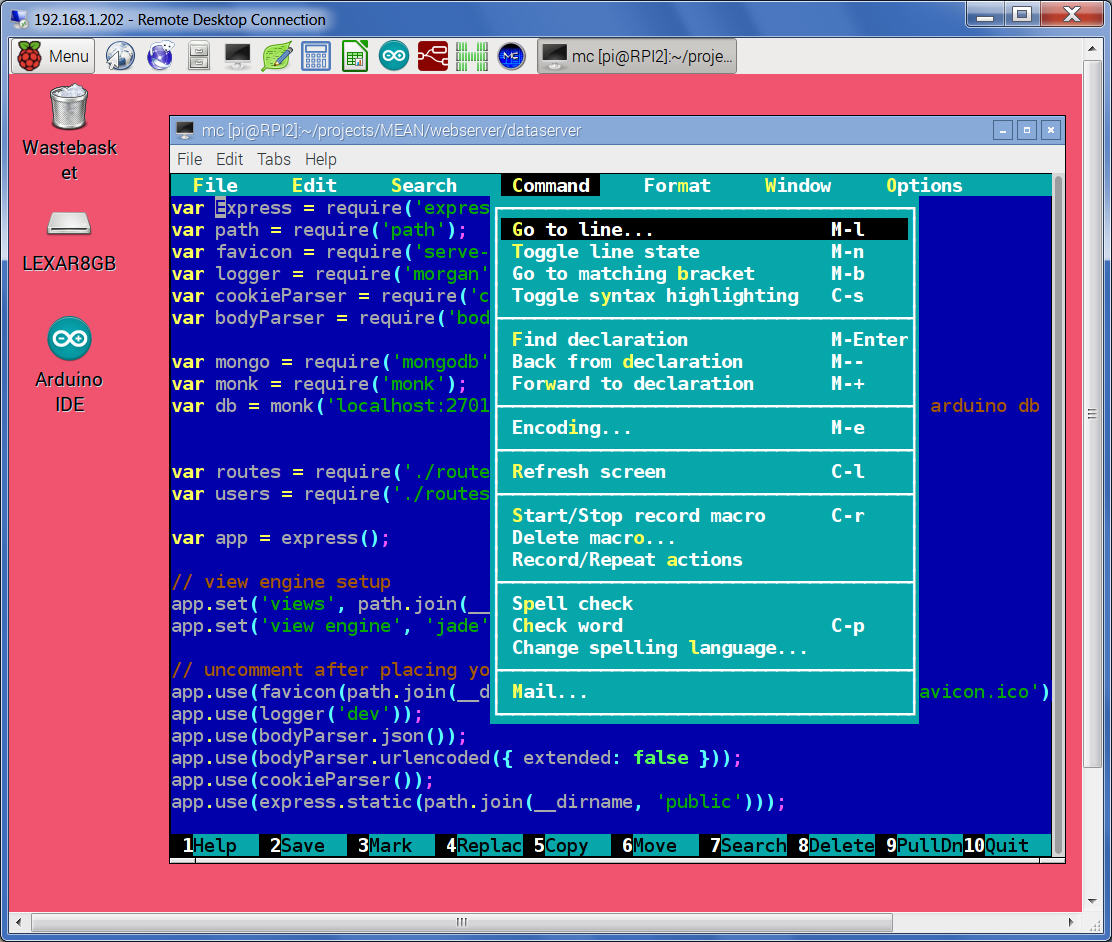Open the Arduino IDE desktop shortcut
The height and width of the screenshot is (942, 1112).
(x=69, y=341)
